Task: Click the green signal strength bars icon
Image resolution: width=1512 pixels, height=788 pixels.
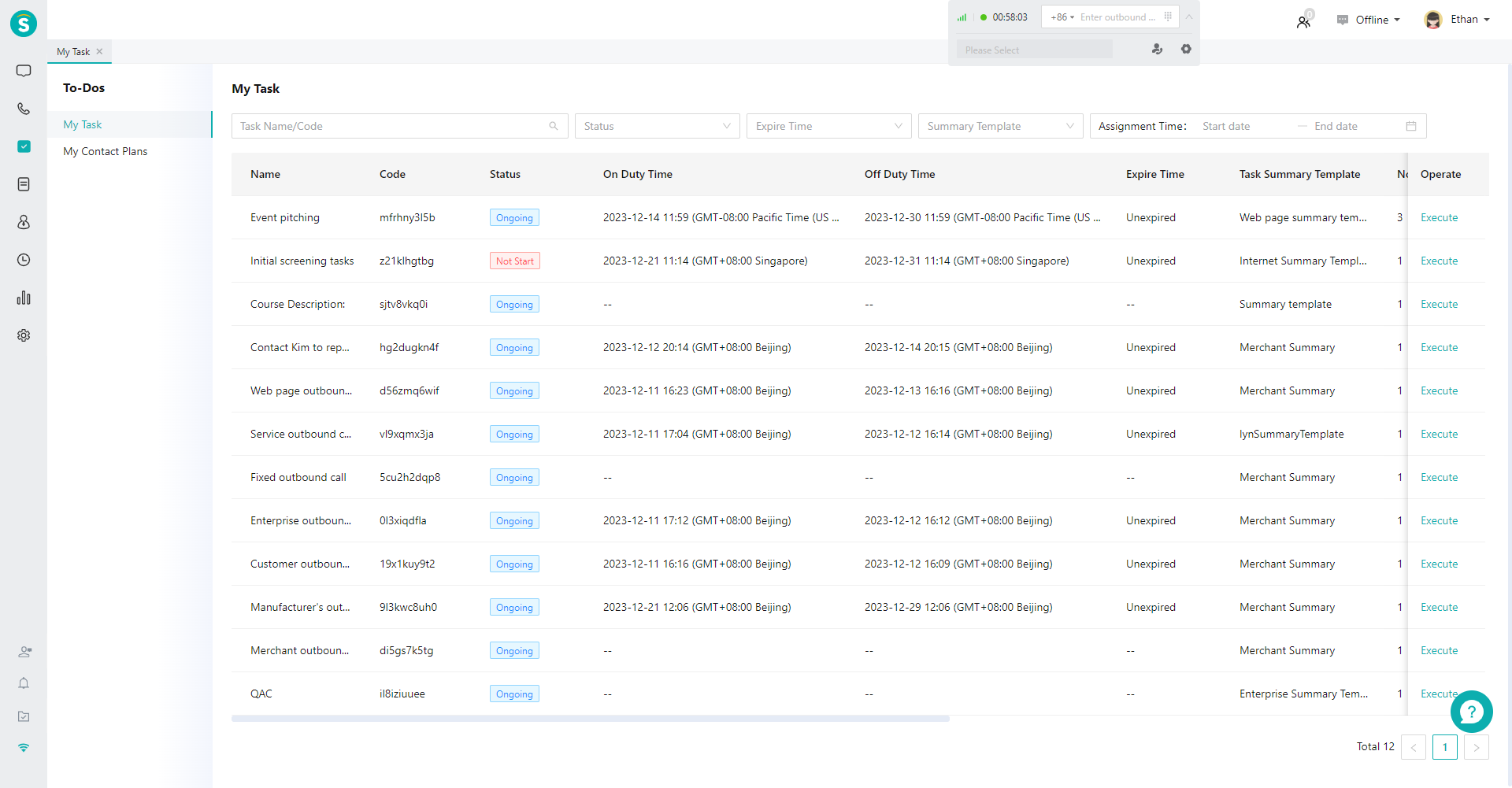Action: point(962,17)
